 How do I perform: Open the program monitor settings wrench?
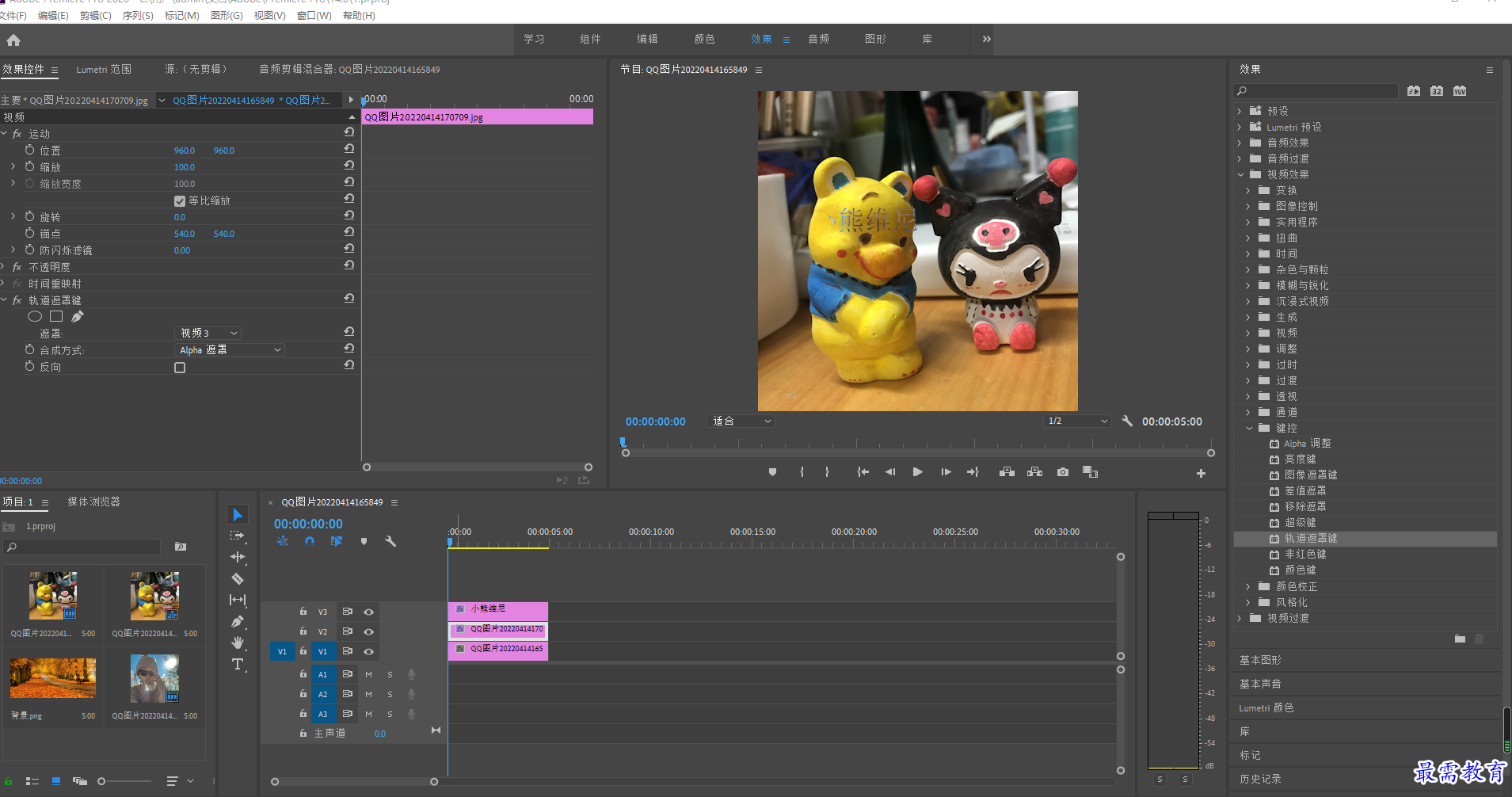click(x=1127, y=421)
